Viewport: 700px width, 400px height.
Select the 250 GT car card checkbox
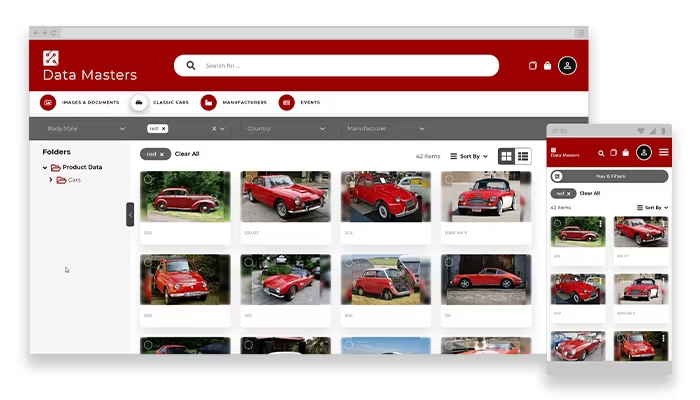click(249, 179)
